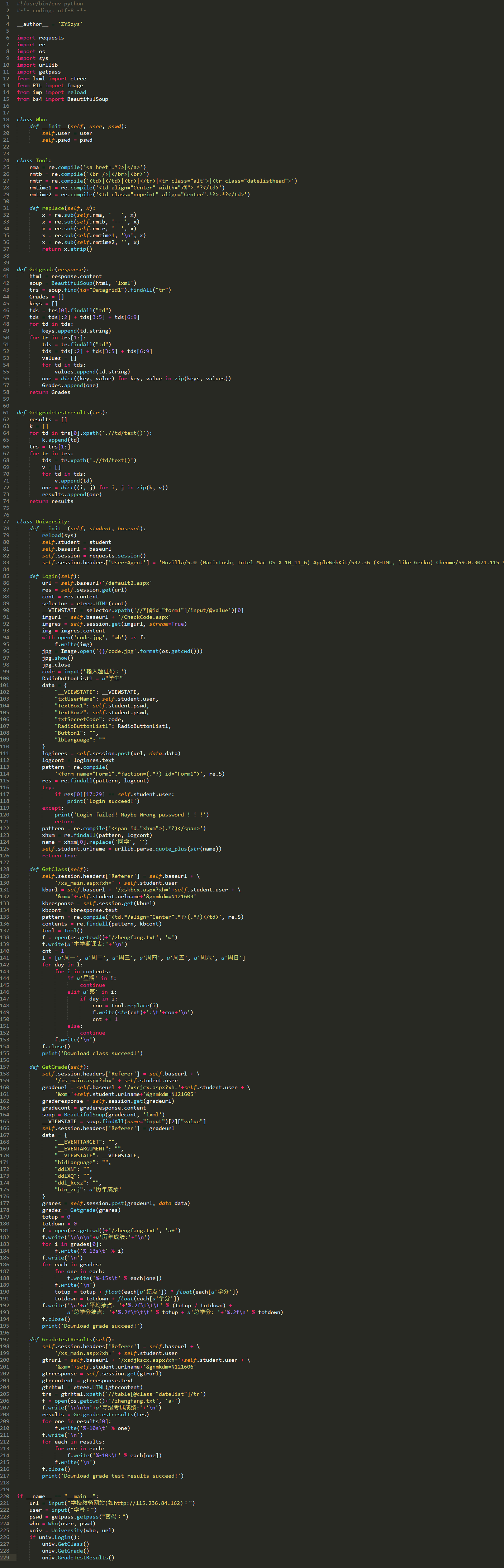
Task: Click the 'reload(sys)' call
Action: click(59, 535)
